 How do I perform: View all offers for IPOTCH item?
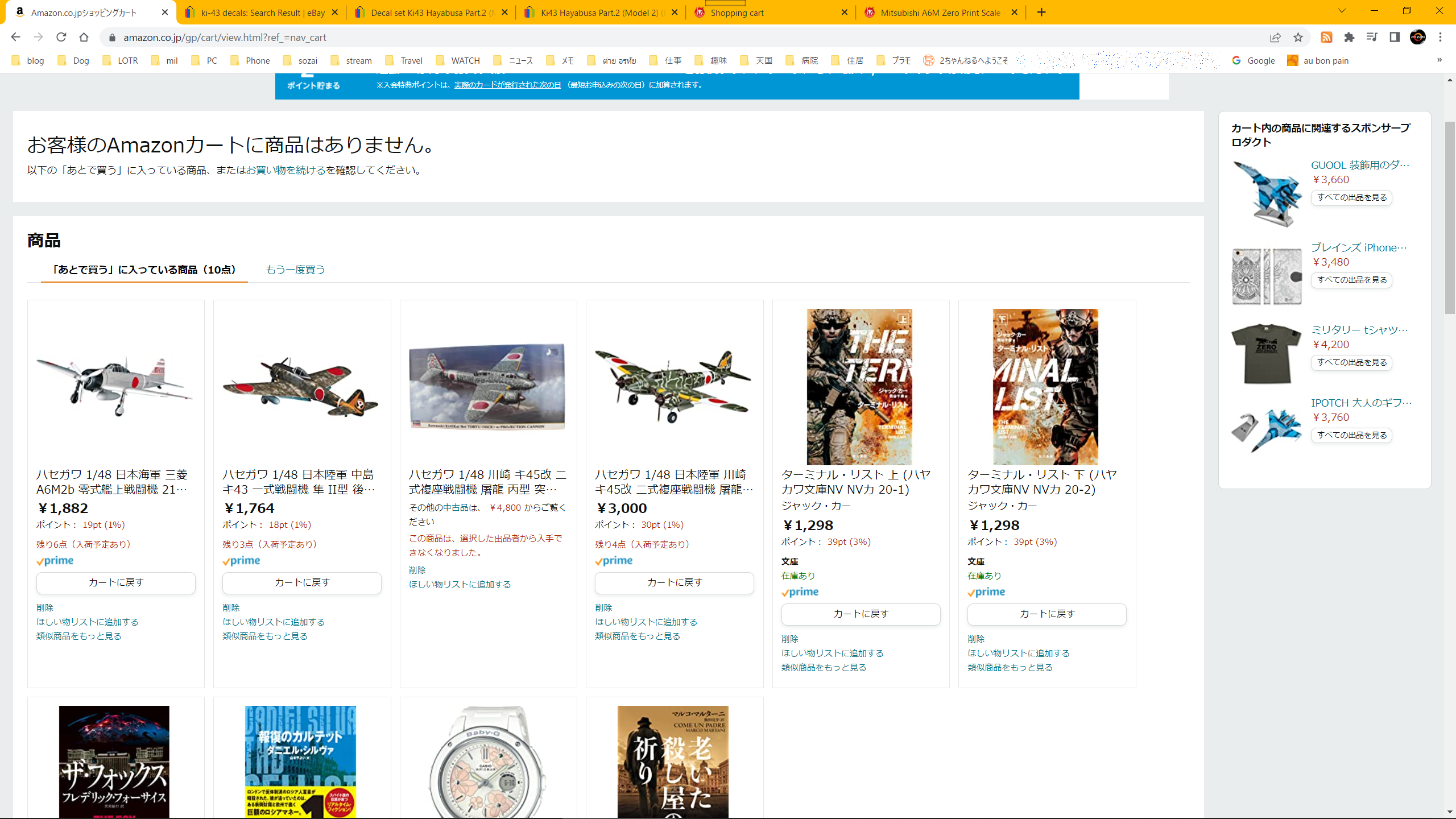[x=1352, y=435]
